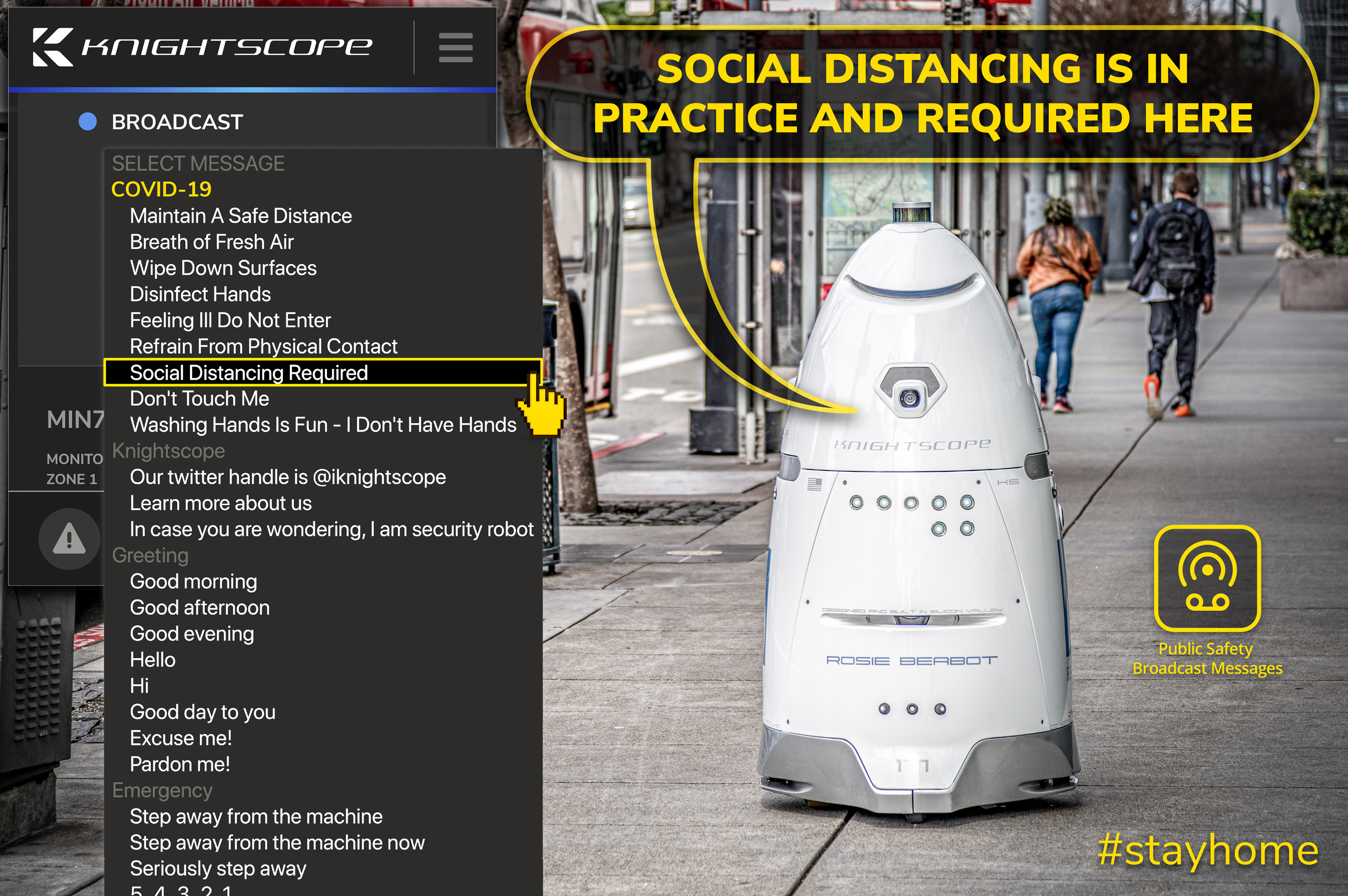1348x896 pixels.
Task: Select Breath of Fresh Air option
Action: pos(212,242)
